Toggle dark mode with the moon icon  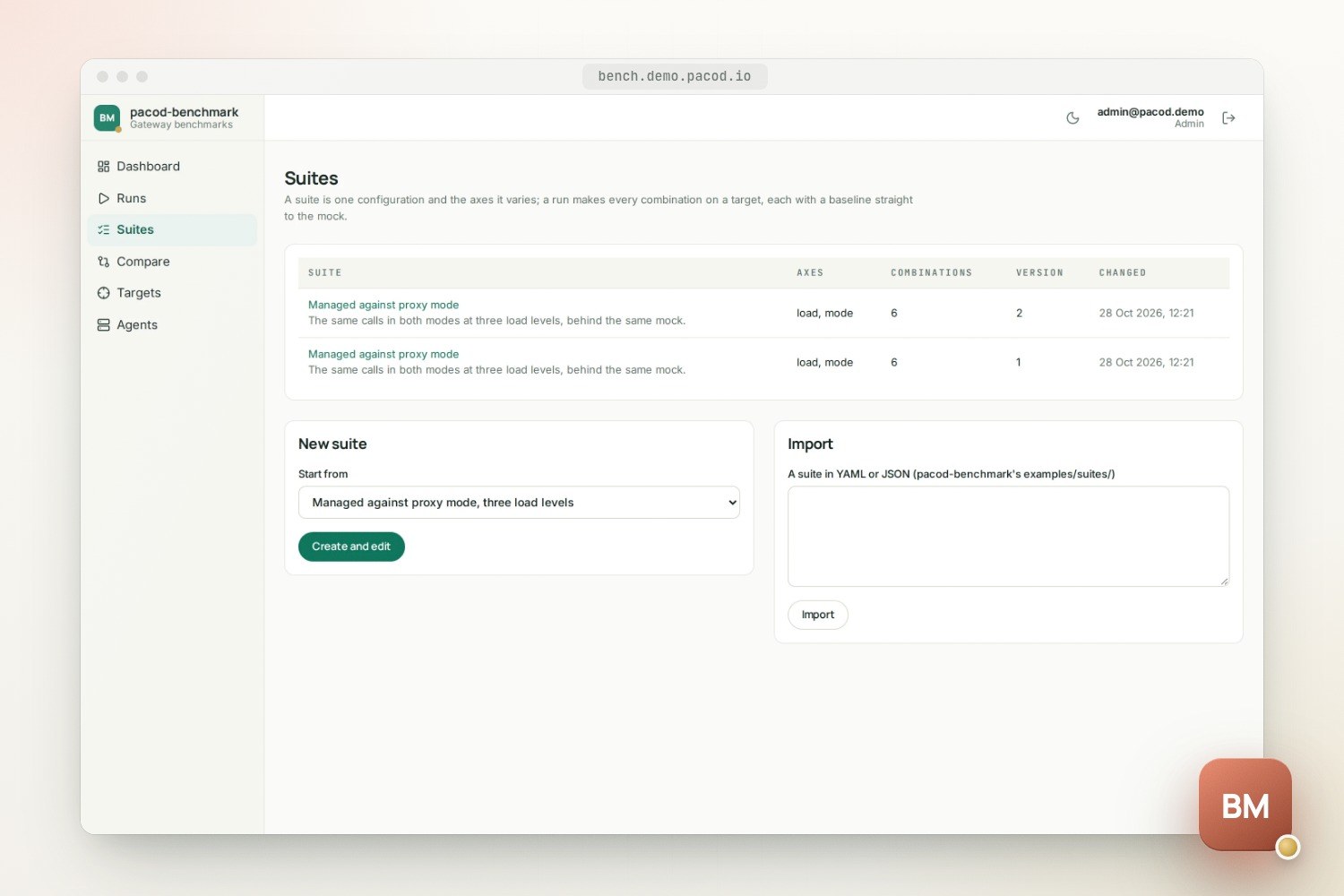tap(1073, 118)
